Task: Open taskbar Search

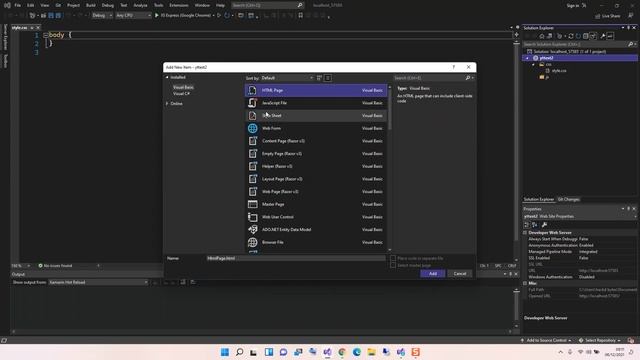Action: (x=240, y=352)
